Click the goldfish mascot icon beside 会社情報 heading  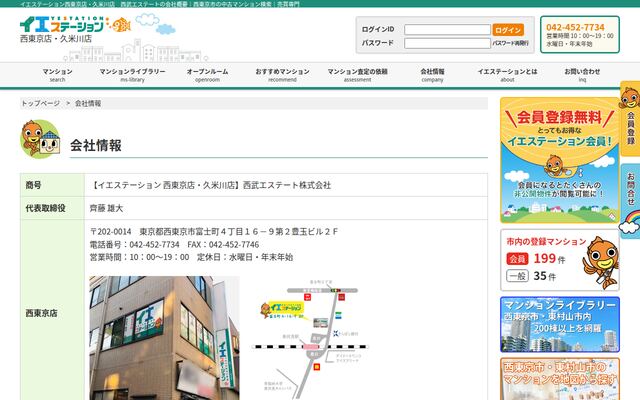pos(40,139)
